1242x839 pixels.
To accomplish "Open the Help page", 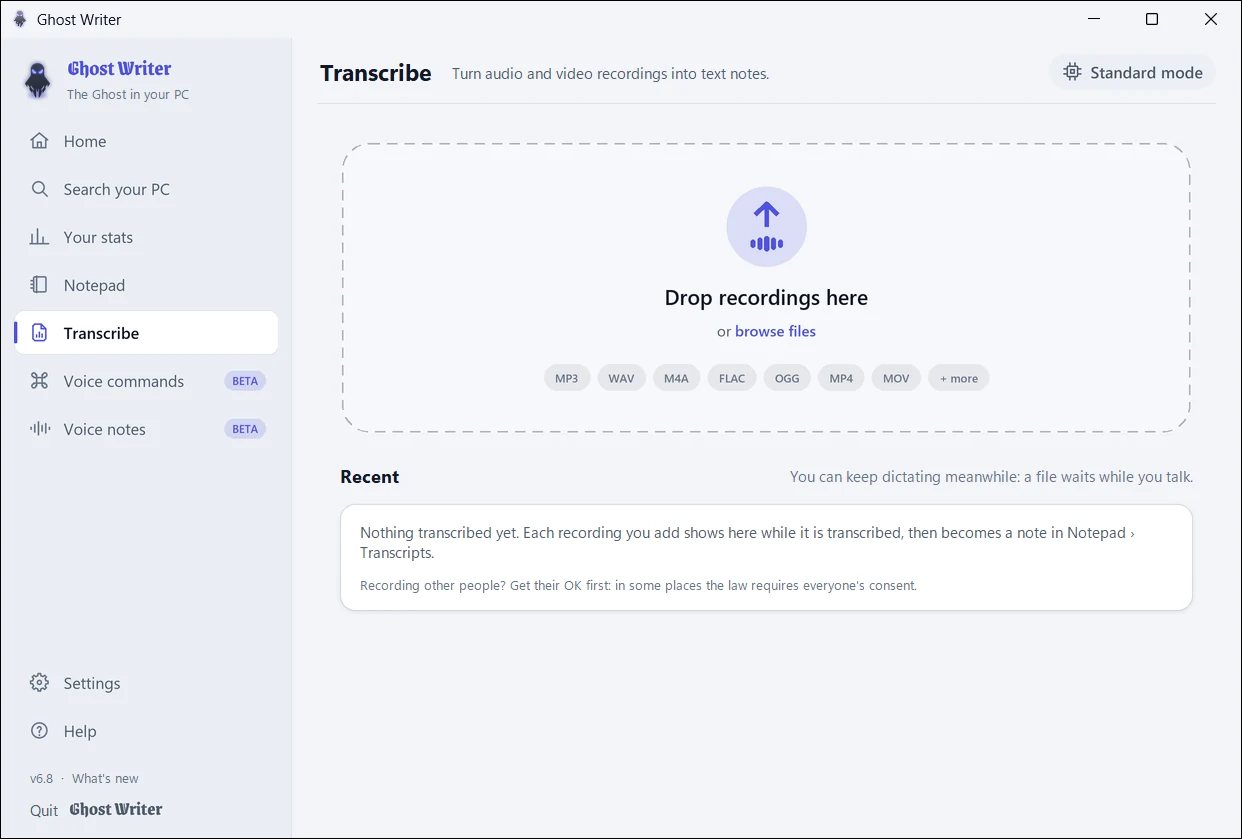I will 146,731.
